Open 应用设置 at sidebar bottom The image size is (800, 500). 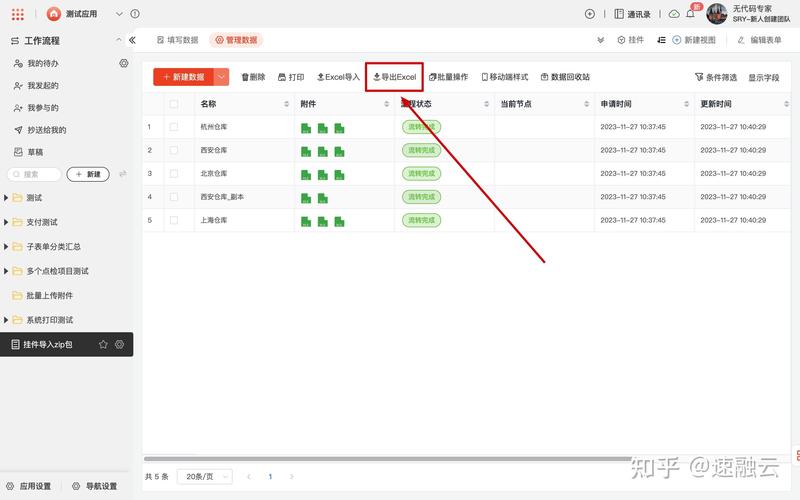pos(29,486)
